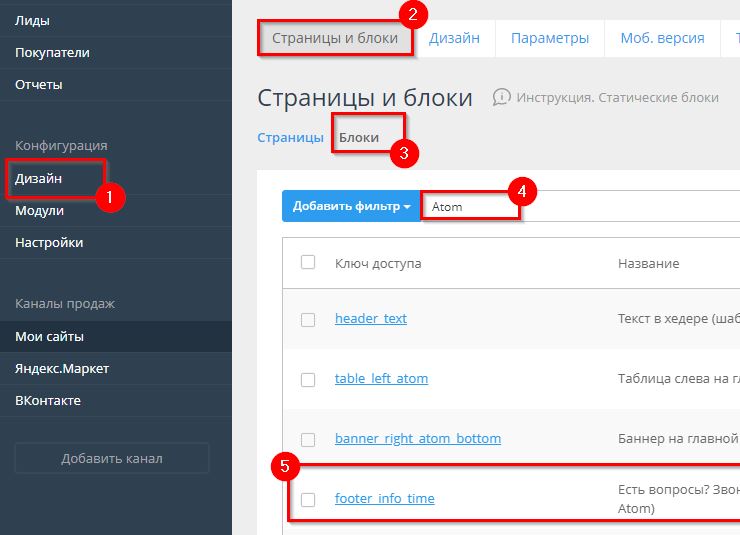
Task: Mark the footer_info_time row checkbox
Action: coord(308,499)
